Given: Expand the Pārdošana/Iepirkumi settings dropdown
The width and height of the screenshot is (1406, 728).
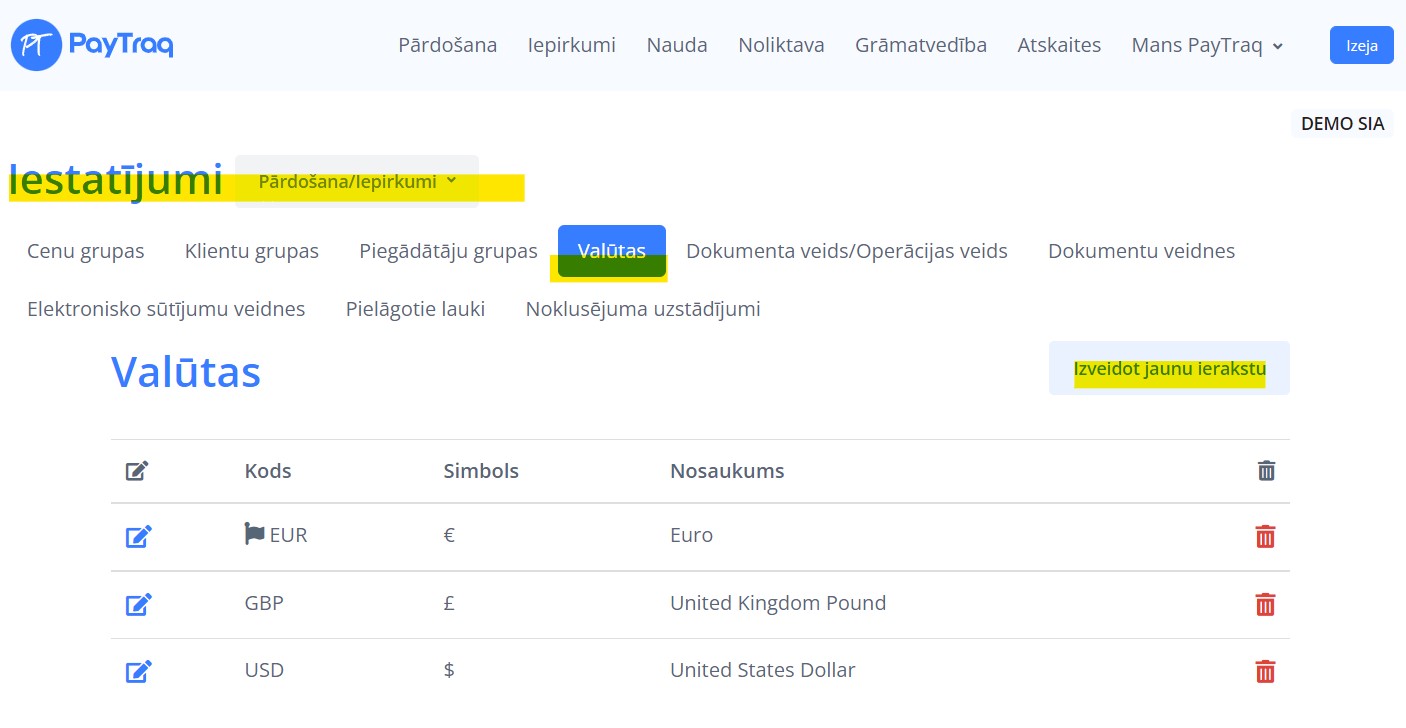Looking at the screenshot, I should (357, 182).
